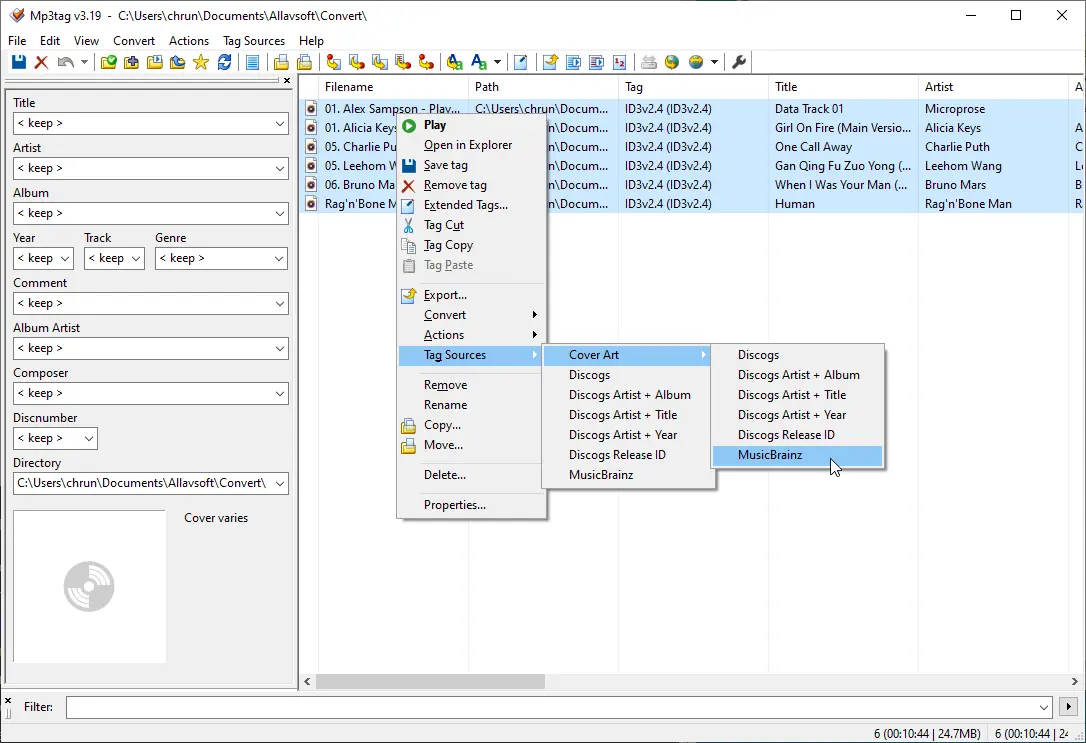Click Extended Tags in the context menu
The width and height of the screenshot is (1086, 743).
(x=464, y=205)
